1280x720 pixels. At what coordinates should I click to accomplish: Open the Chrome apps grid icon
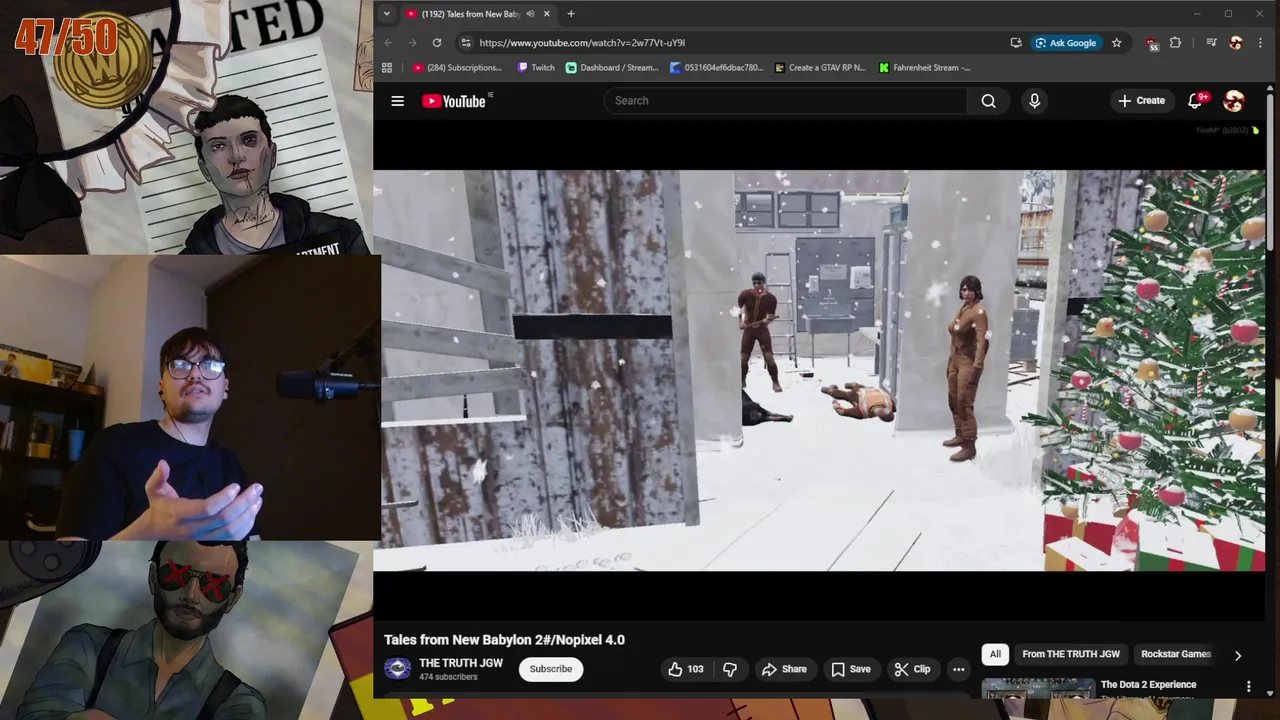(x=387, y=68)
